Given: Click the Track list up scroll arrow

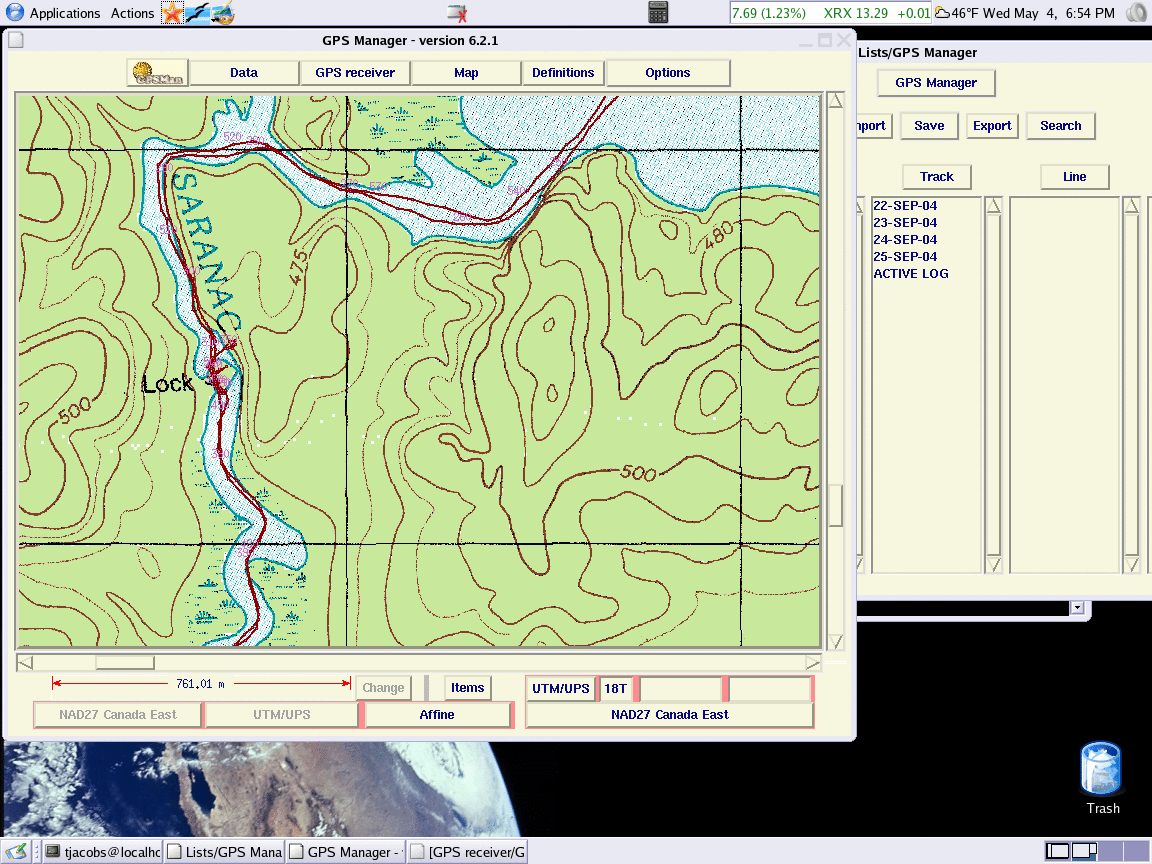Looking at the screenshot, I should point(993,206).
